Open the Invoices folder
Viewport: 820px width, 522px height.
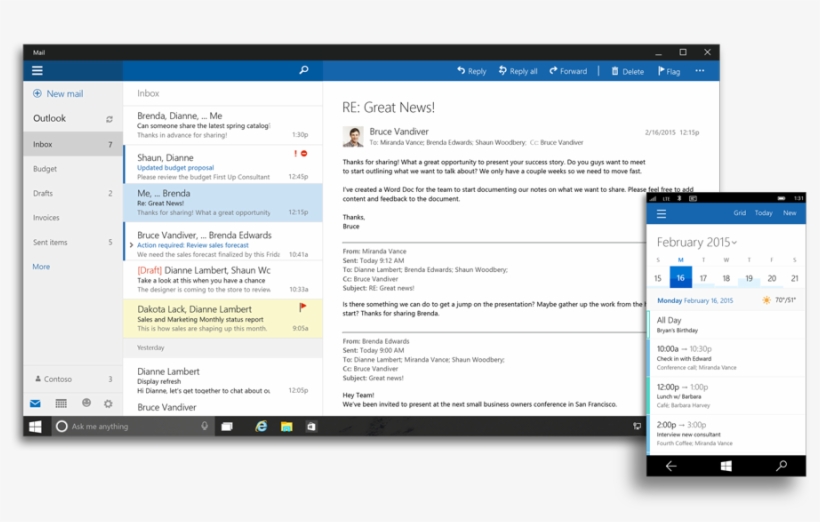tap(73, 218)
